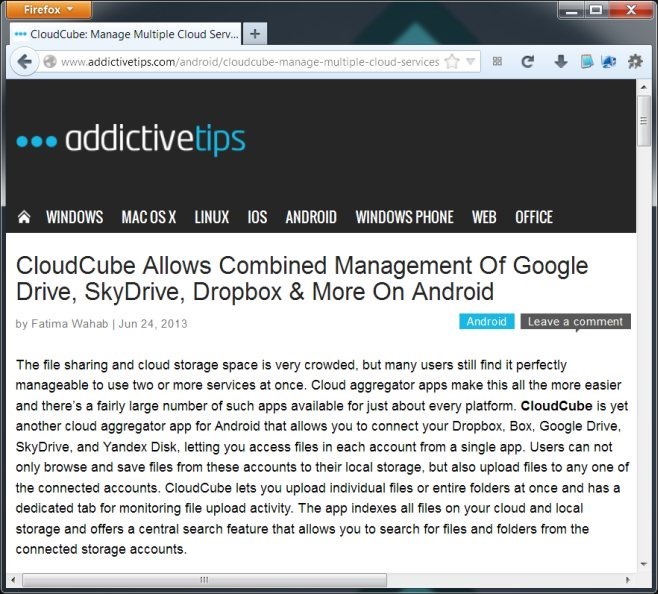Click the gear add-on icon in the toolbar
The height and width of the screenshot is (594, 658).
[635, 62]
